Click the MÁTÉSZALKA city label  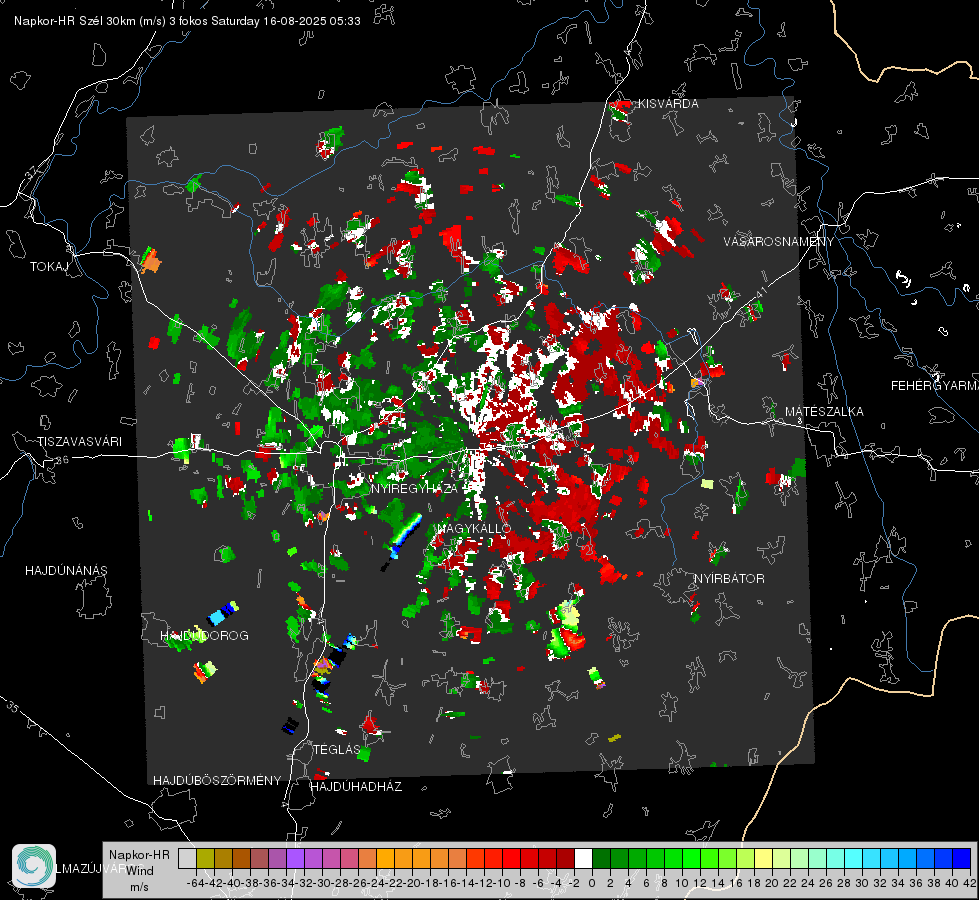tap(824, 412)
